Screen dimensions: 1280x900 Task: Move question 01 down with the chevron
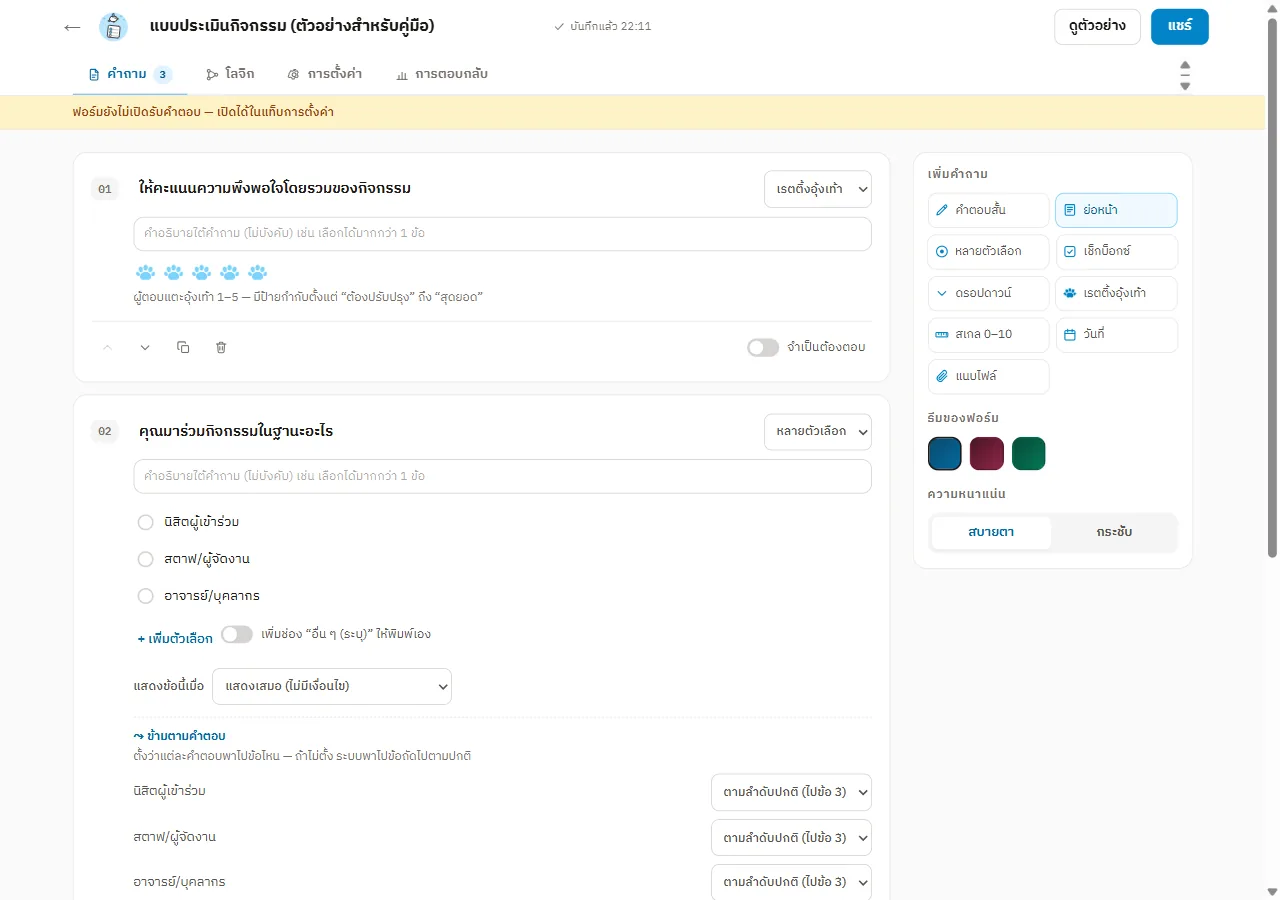(x=145, y=347)
